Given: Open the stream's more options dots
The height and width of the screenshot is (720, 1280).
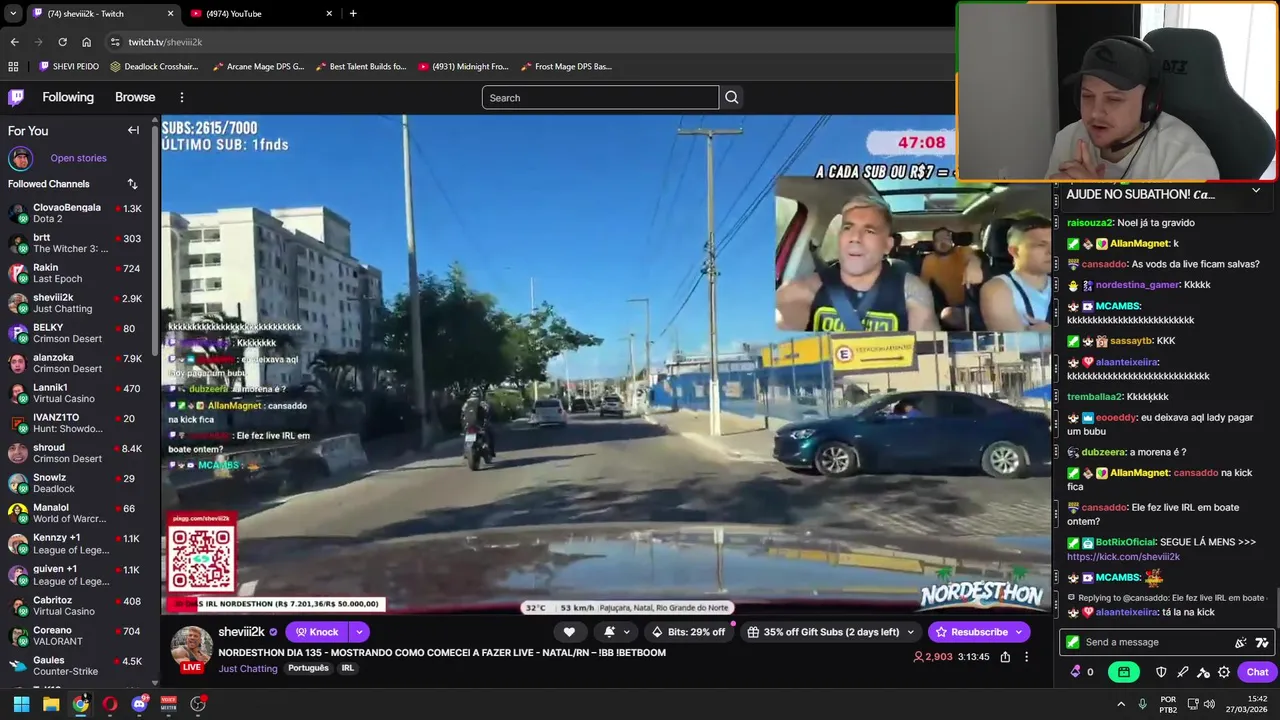Looking at the screenshot, I should [1026, 657].
